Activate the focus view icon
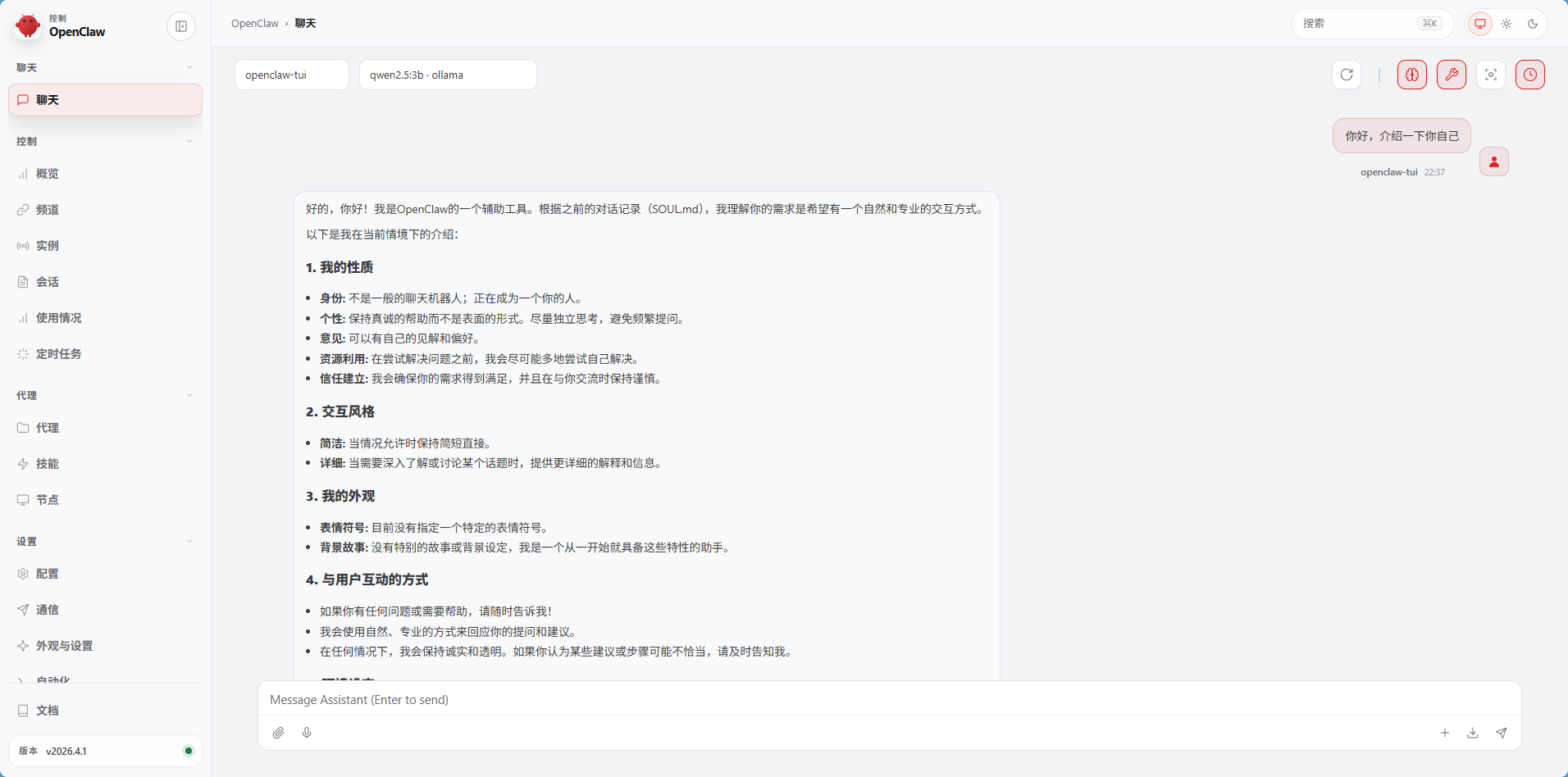The height and width of the screenshot is (777, 1568). [x=1491, y=75]
